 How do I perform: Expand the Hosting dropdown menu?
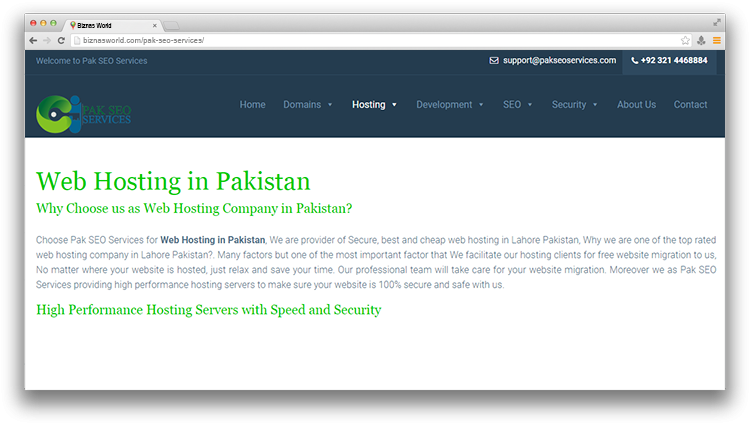coord(374,105)
